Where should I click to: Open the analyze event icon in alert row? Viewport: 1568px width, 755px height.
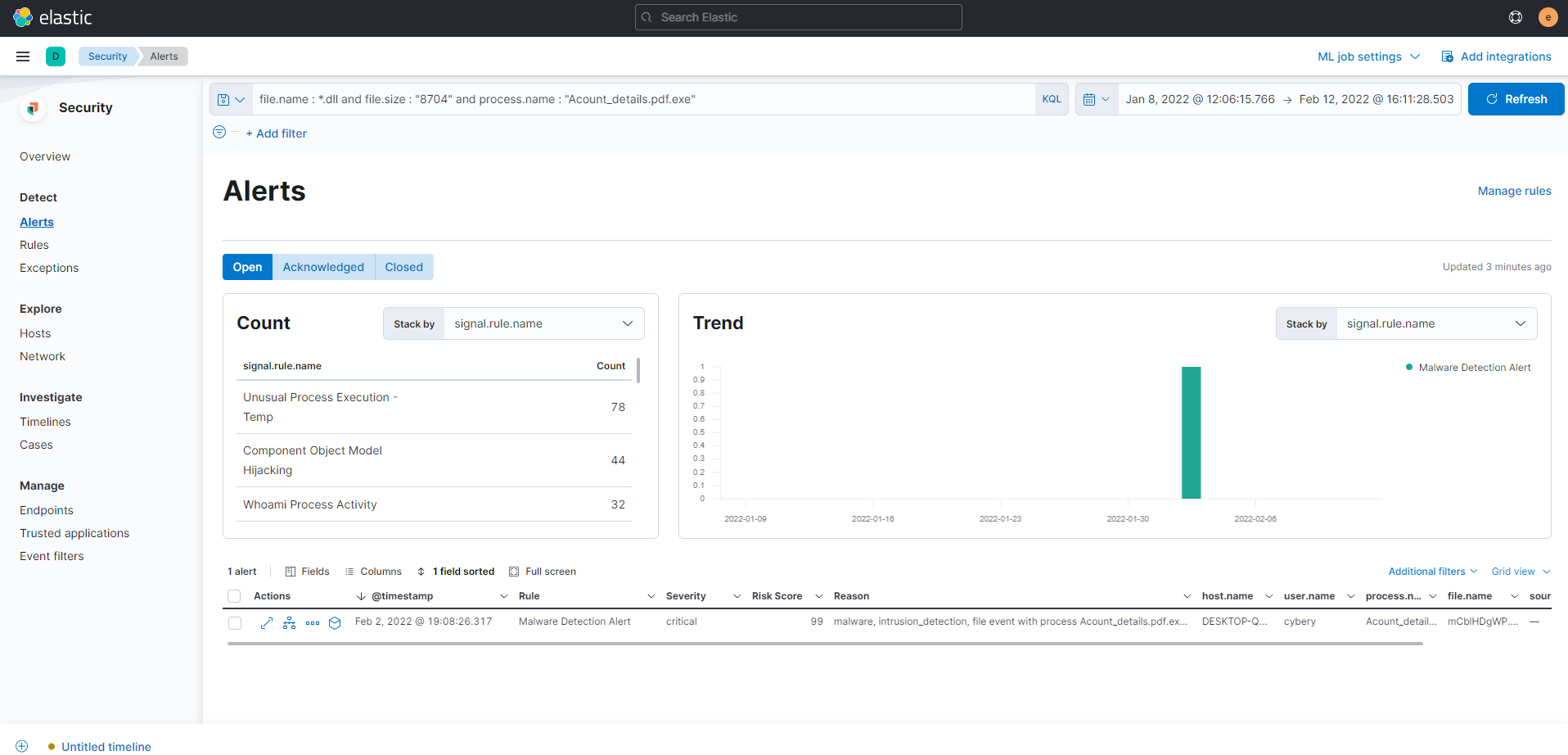click(x=289, y=623)
